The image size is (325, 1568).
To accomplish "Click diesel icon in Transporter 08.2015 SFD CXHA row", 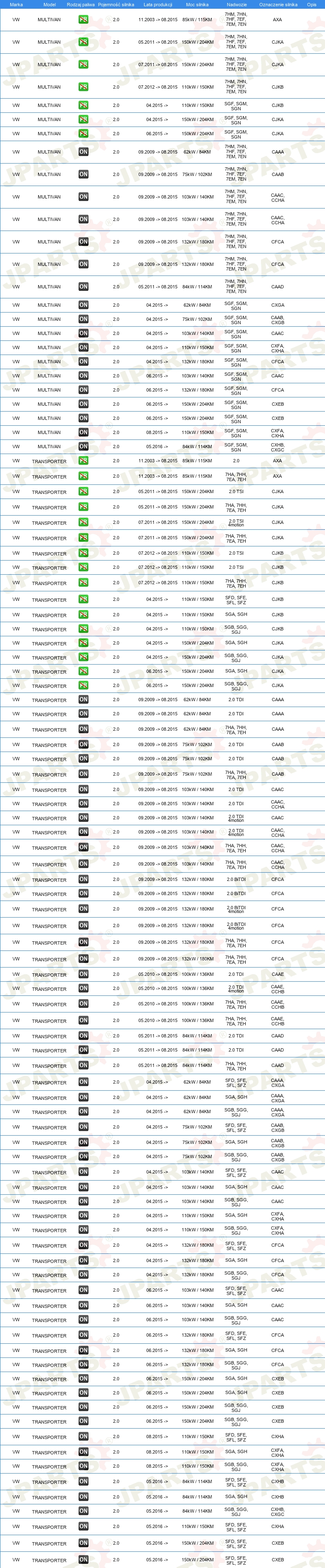I will [83, 1437].
